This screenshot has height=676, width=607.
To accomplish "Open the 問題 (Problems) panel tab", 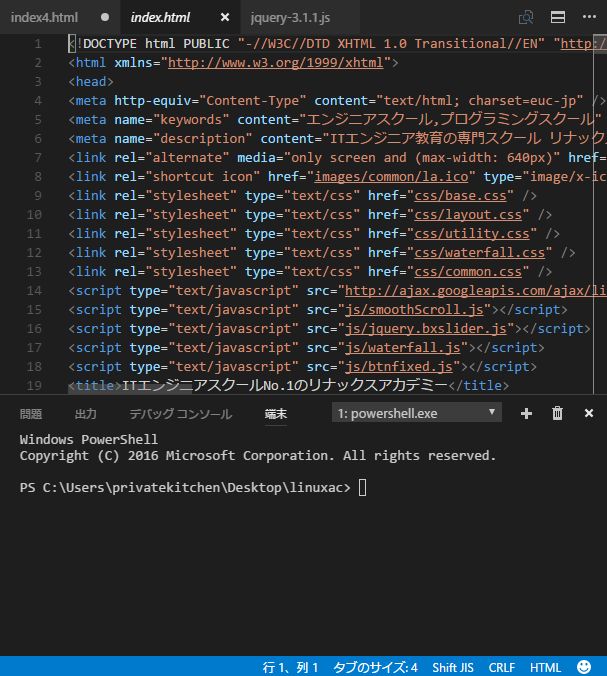I will 31,414.
